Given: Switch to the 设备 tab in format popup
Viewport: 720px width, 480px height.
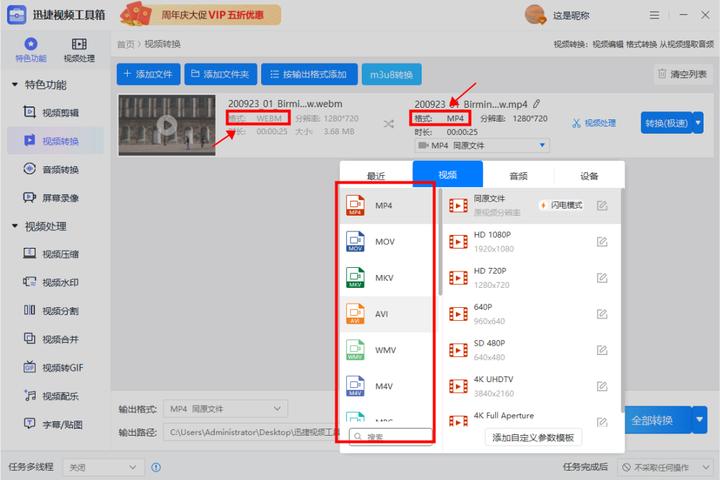Looking at the screenshot, I should (x=589, y=176).
